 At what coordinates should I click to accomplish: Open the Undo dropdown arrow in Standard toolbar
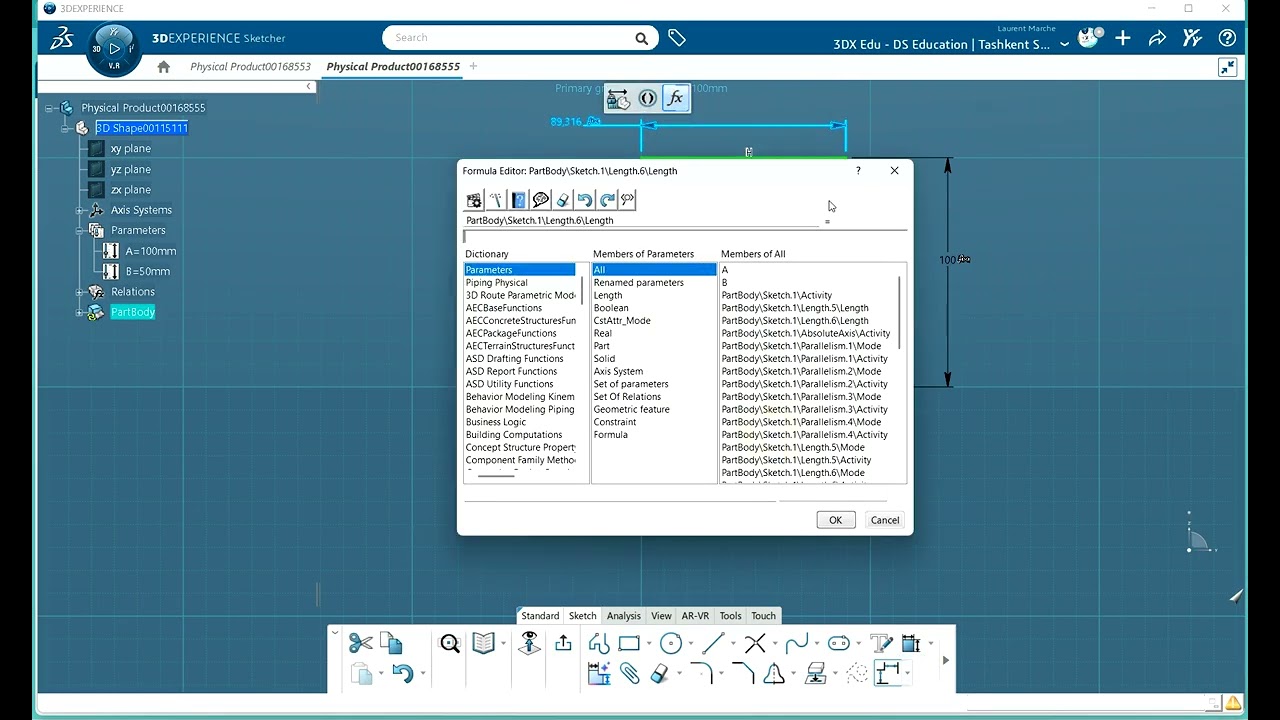click(423, 674)
